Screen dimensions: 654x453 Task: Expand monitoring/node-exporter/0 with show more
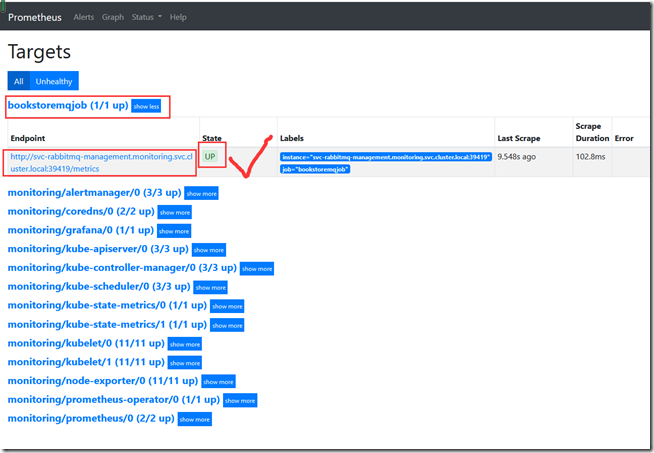218,382
